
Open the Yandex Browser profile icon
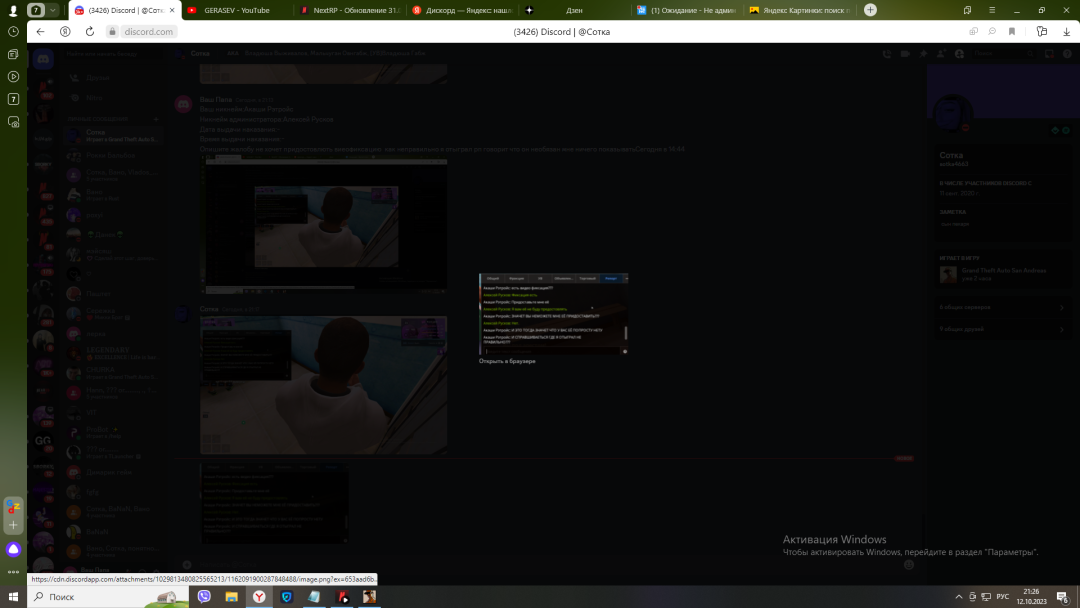pos(13,10)
